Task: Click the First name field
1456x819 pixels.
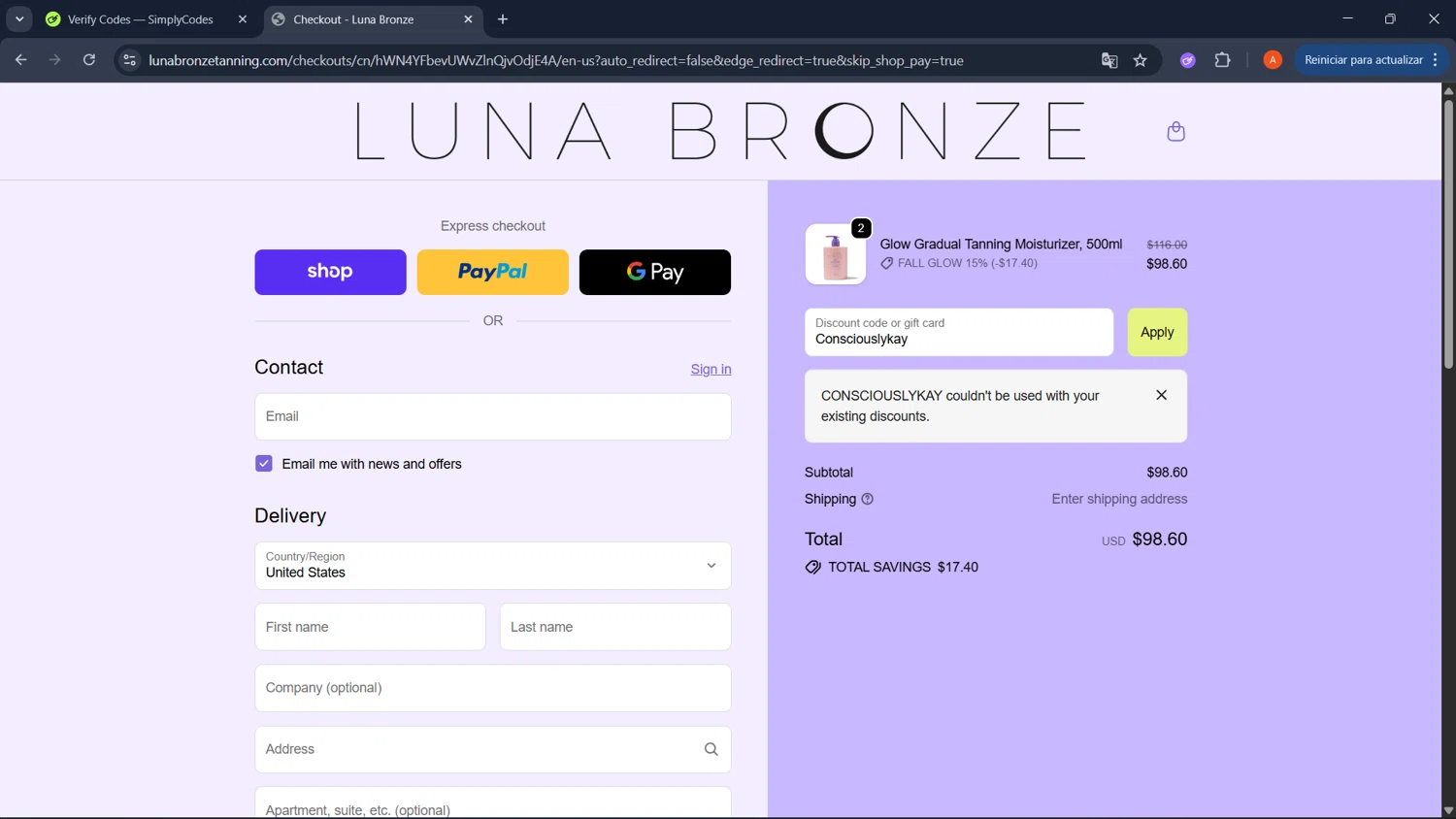Action: [370, 627]
